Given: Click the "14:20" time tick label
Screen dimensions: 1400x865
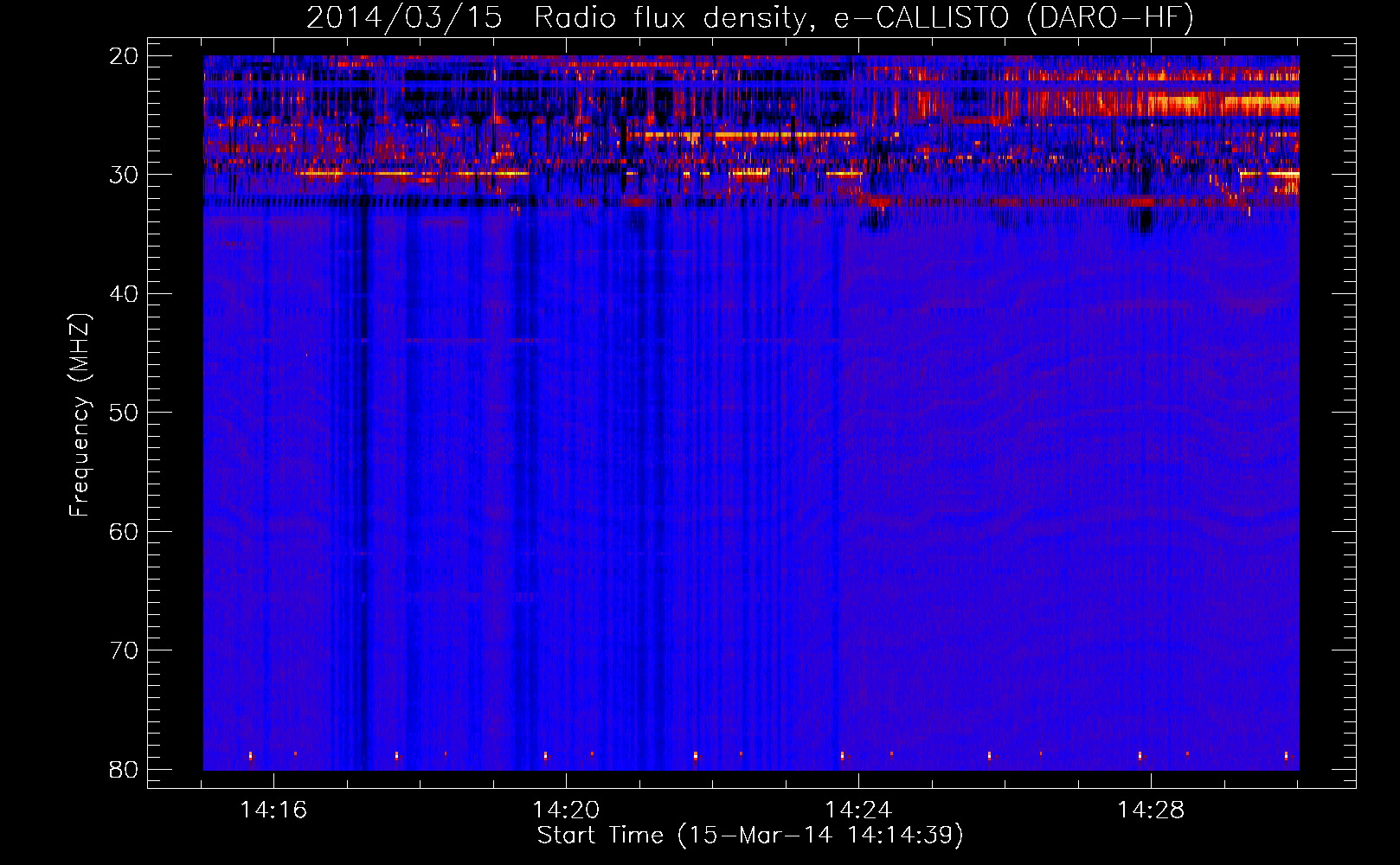Looking at the screenshot, I should (x=566, y=811).
